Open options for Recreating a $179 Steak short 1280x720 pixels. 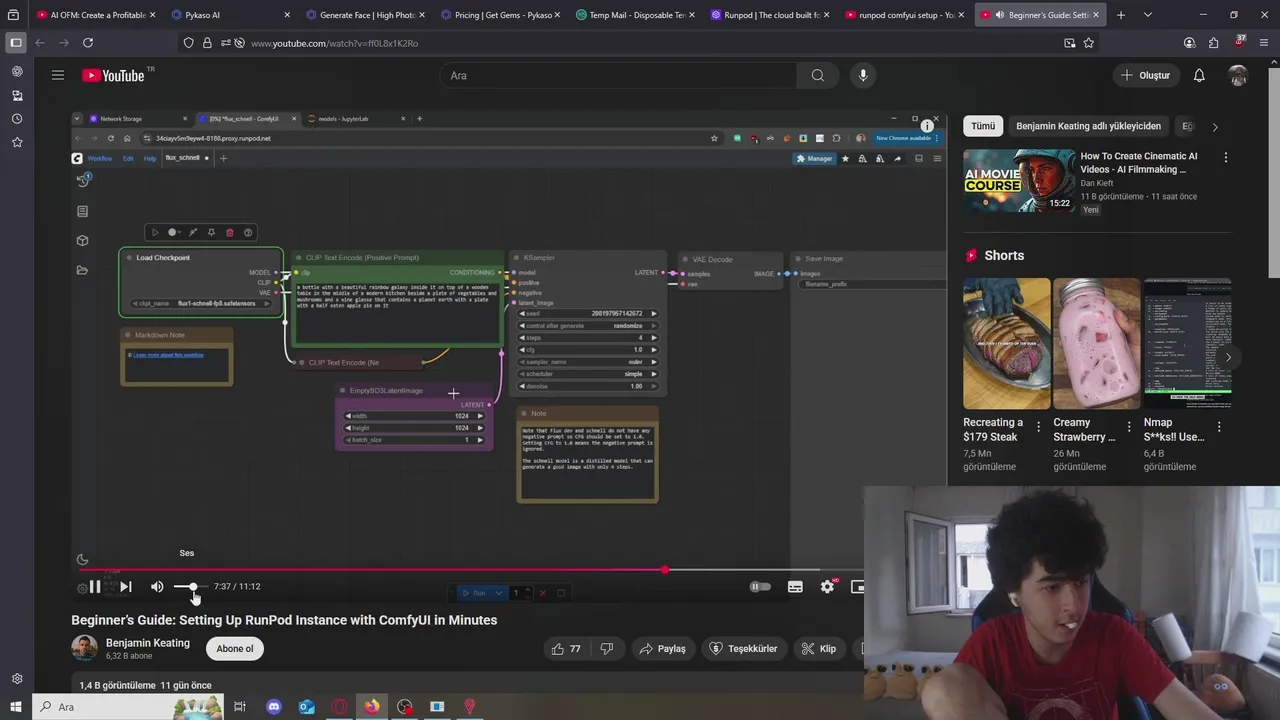pyautogui.click(x=1038, y=426)
